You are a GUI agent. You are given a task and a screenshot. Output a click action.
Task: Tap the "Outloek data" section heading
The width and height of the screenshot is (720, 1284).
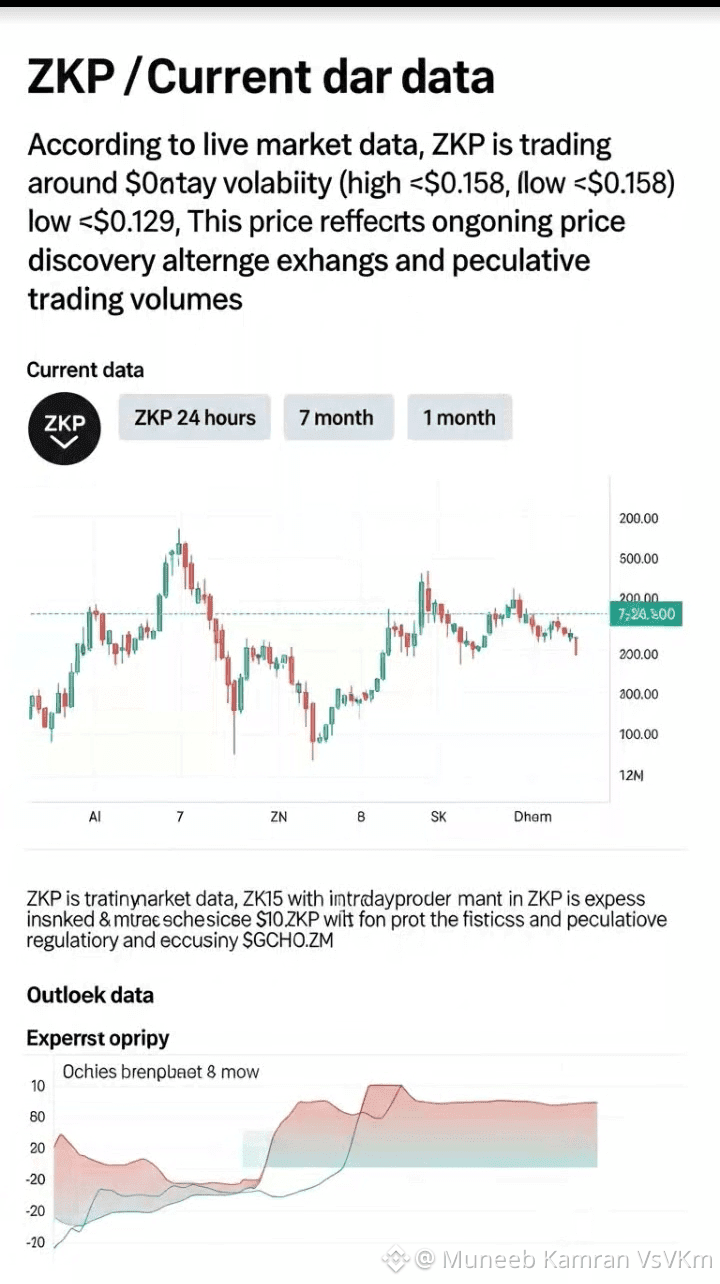[x=90, y=995]
